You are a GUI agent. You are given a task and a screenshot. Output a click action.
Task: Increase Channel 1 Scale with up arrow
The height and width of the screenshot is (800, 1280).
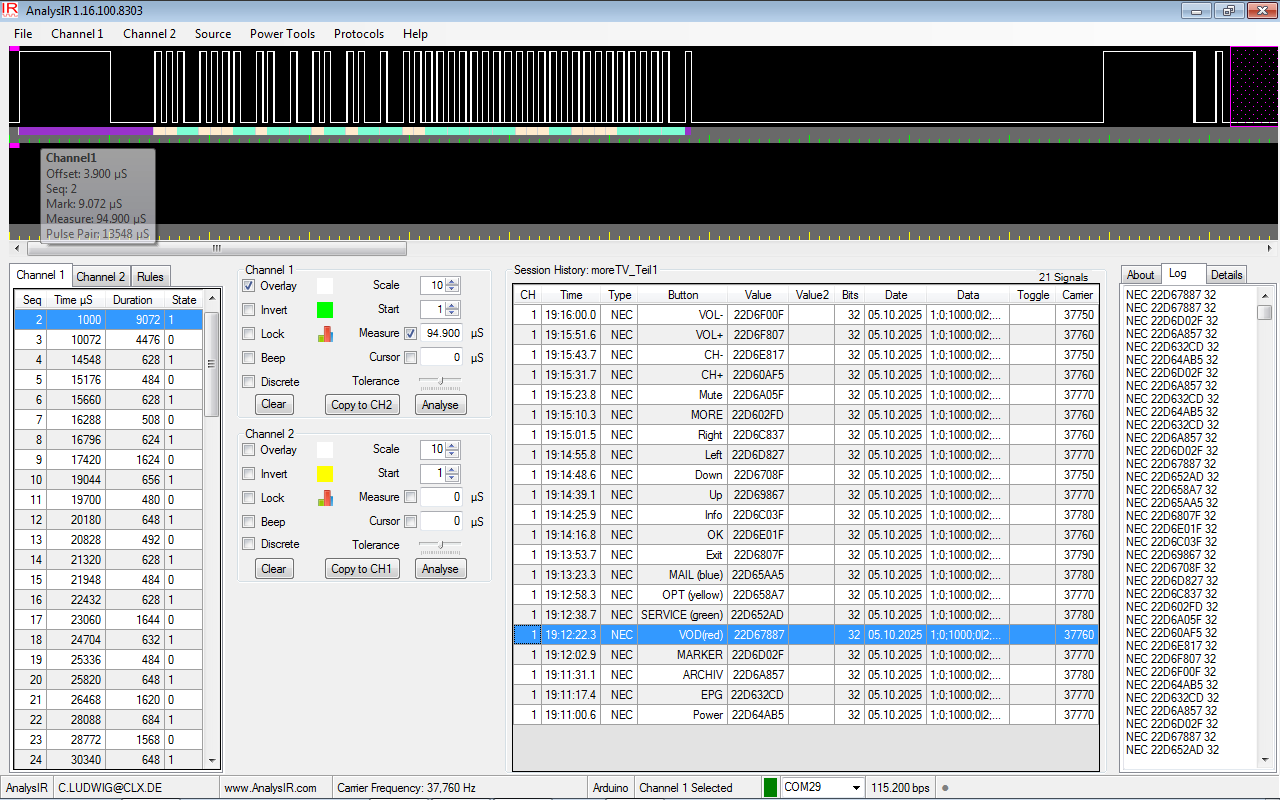pos(453,281)
